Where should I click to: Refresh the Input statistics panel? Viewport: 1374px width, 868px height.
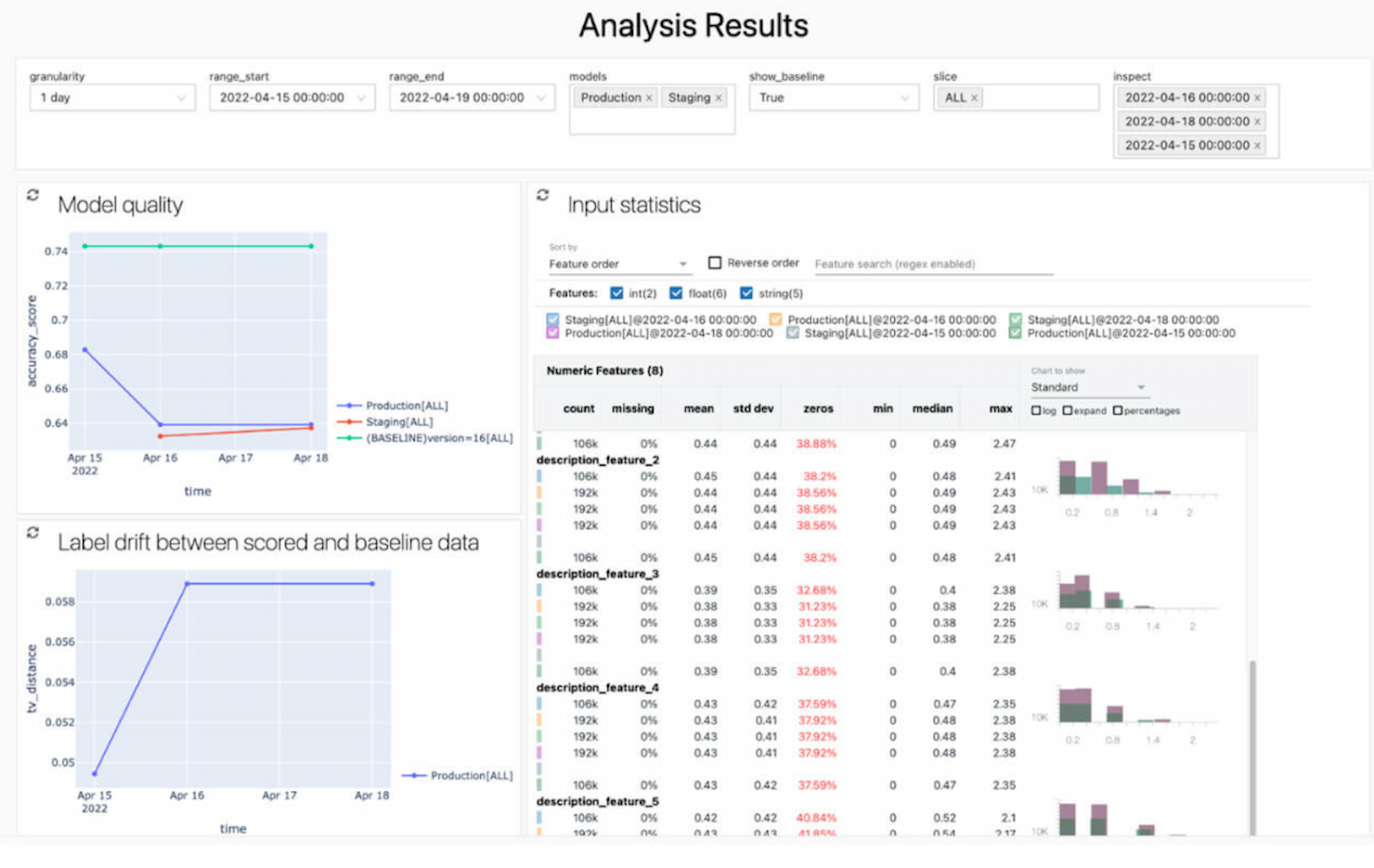point(543,195)
